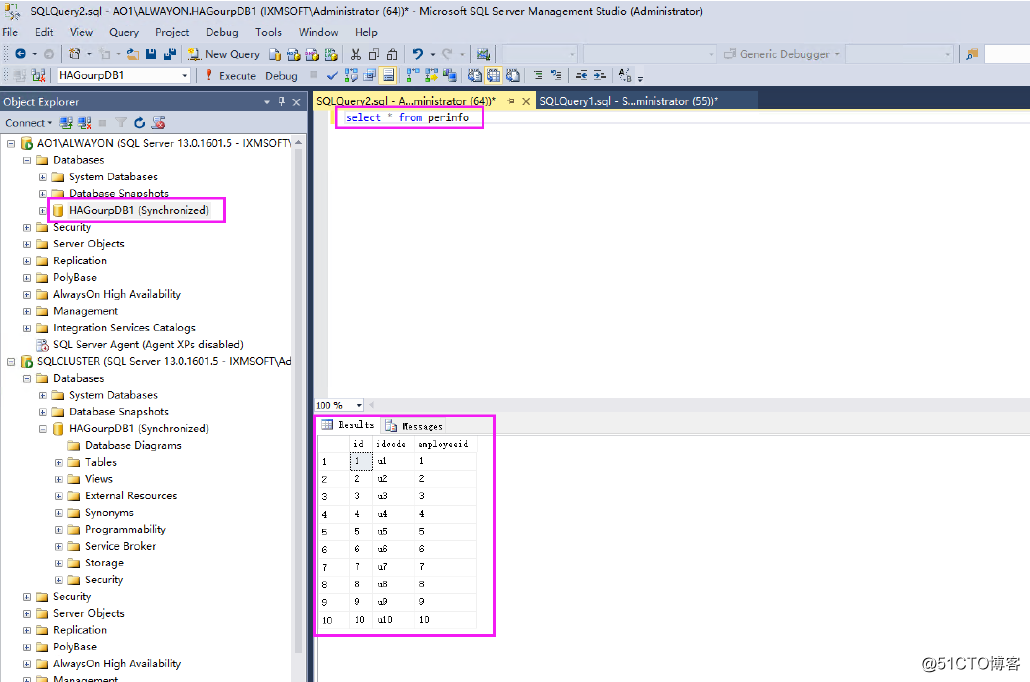Click the New Query toolbar button
Viewport: 1030px width, 682px height.
point(224,54)
